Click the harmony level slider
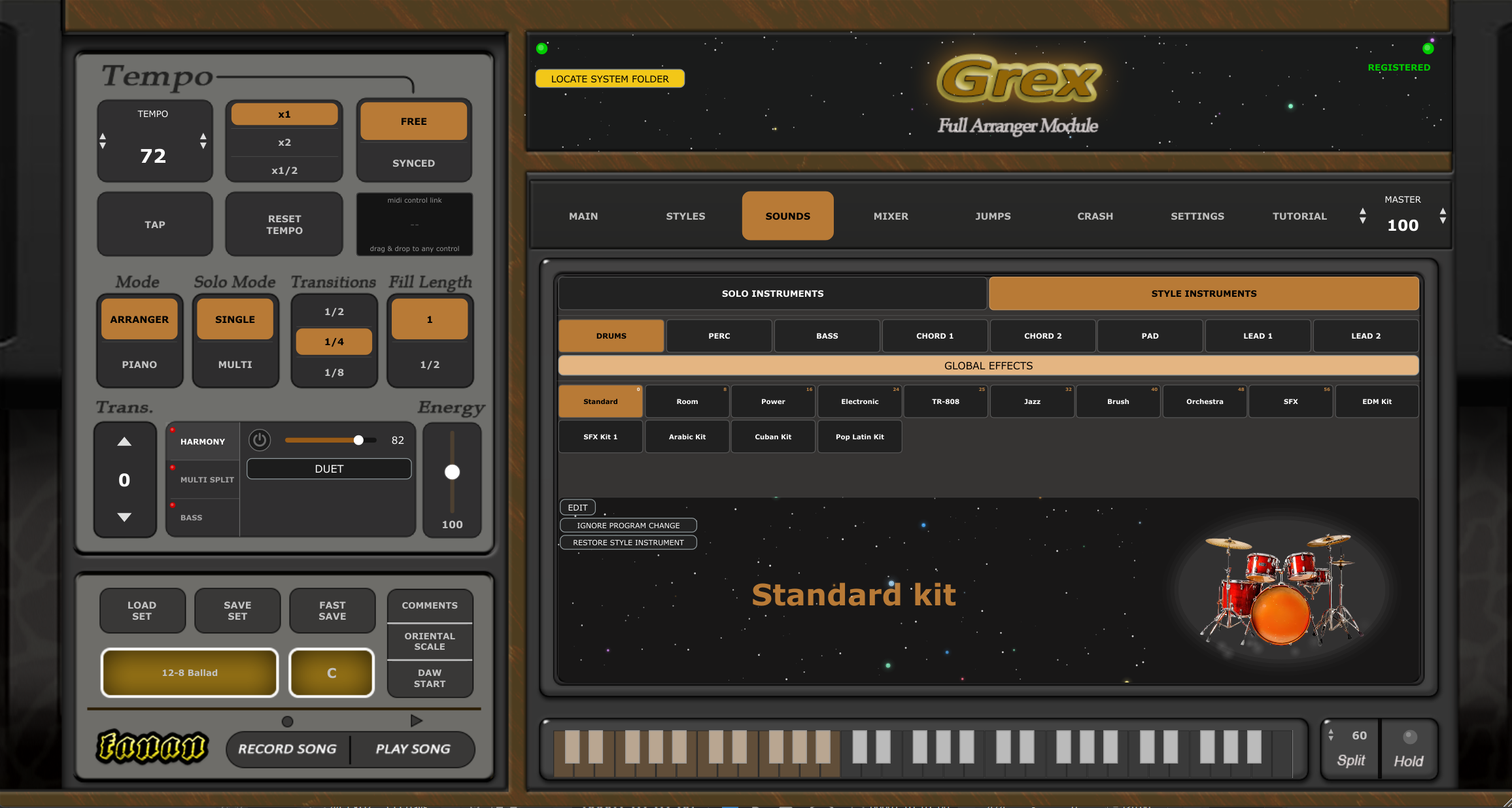Viewport: 1512px width, 808px height. 331,440
